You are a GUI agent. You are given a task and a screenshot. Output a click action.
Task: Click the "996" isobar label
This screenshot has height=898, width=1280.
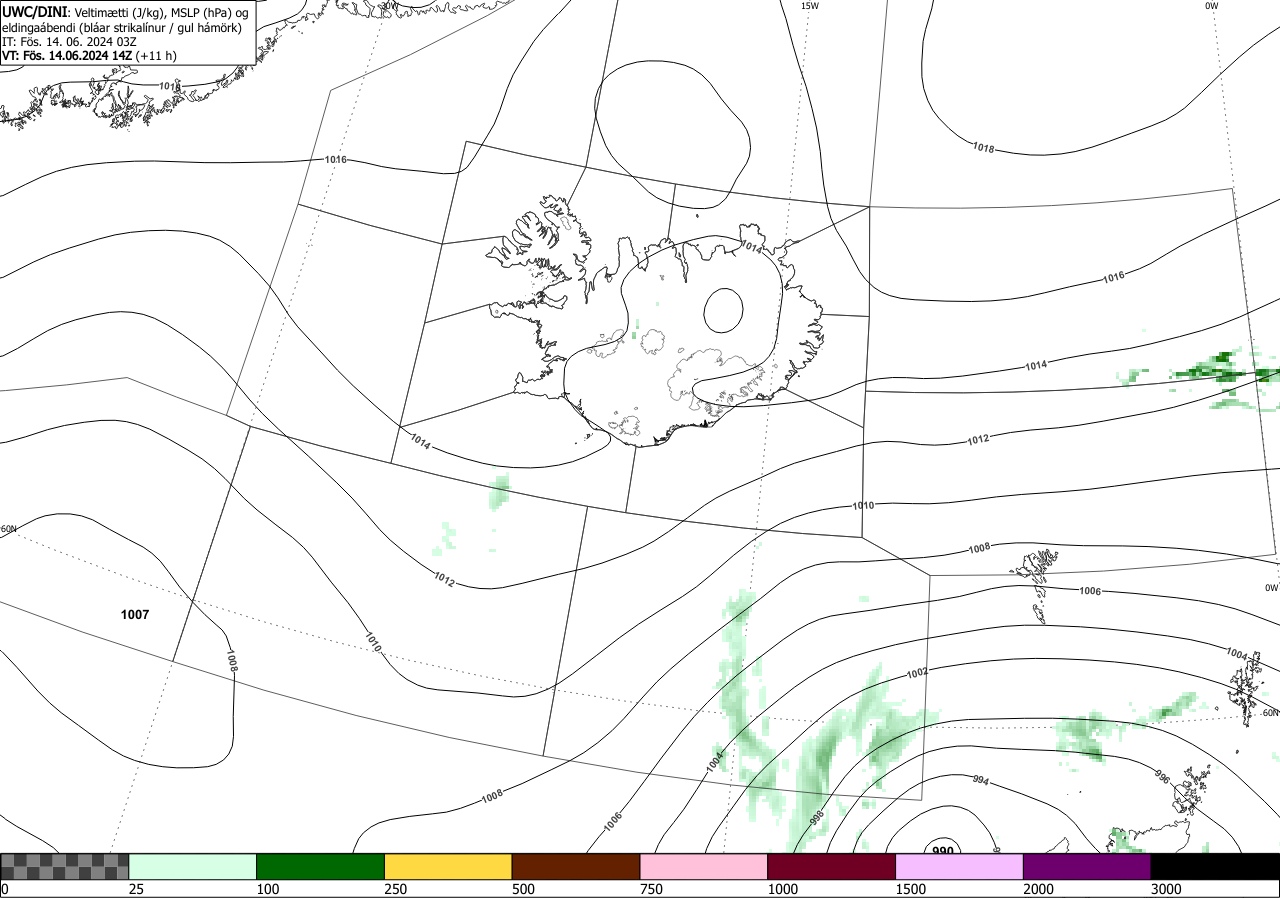click(x=1162, y=776)
